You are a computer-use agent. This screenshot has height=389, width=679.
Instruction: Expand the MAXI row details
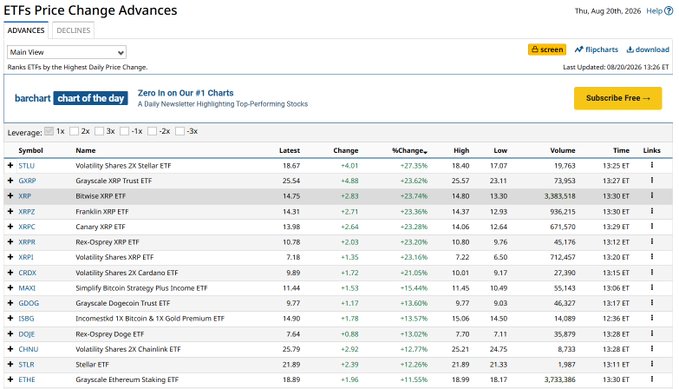coord(10,288)
